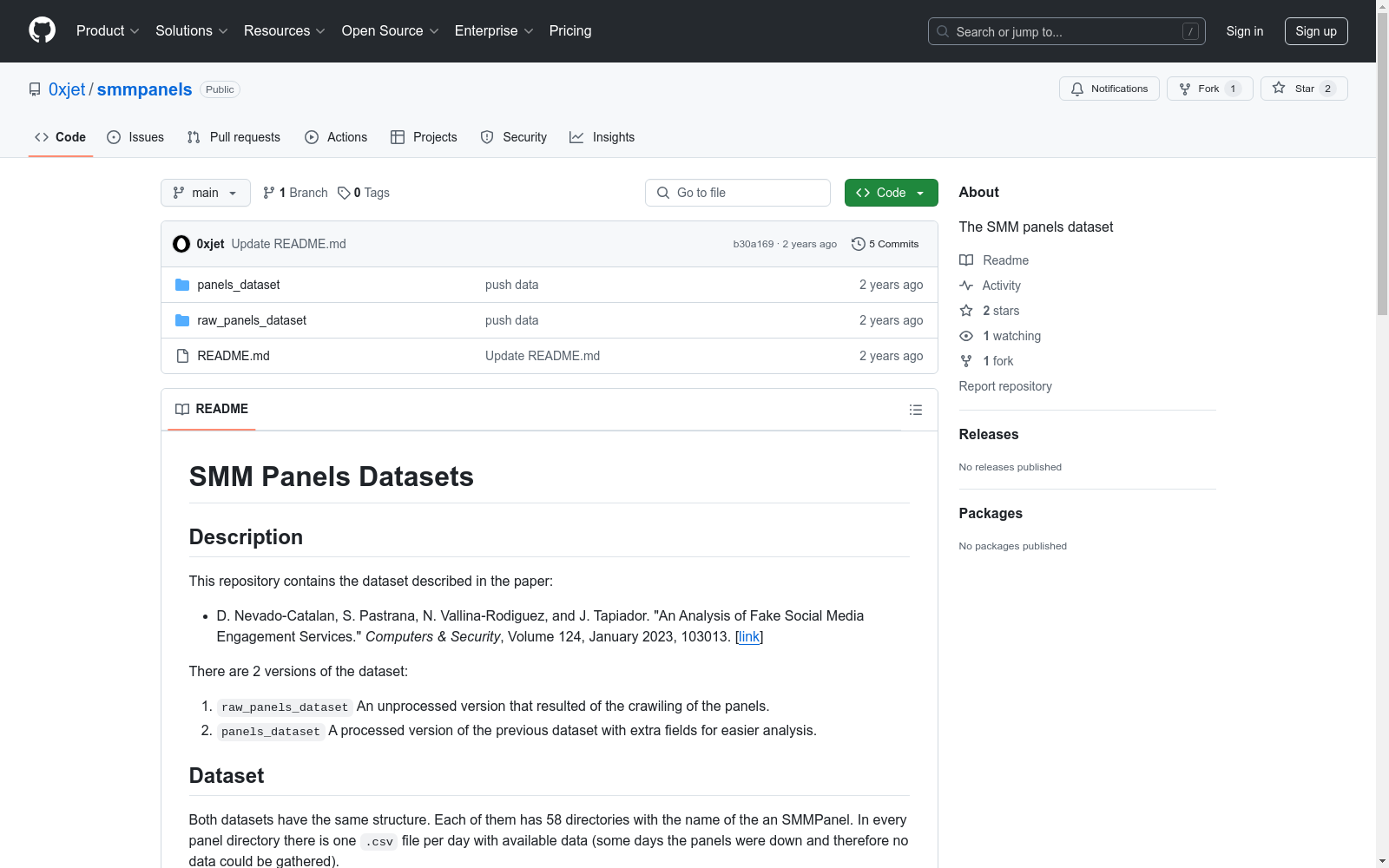View the 0 Tags link
1389x868 pixels.
click(364, 193)
